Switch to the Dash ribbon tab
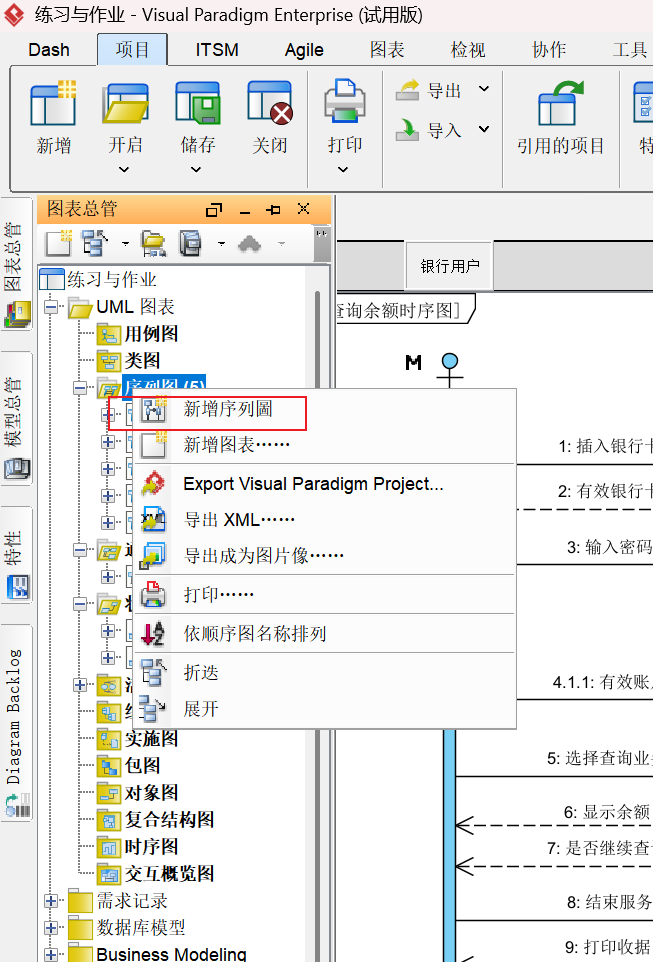This screenshot has height=962, width=653. click(x=48, y=50)
